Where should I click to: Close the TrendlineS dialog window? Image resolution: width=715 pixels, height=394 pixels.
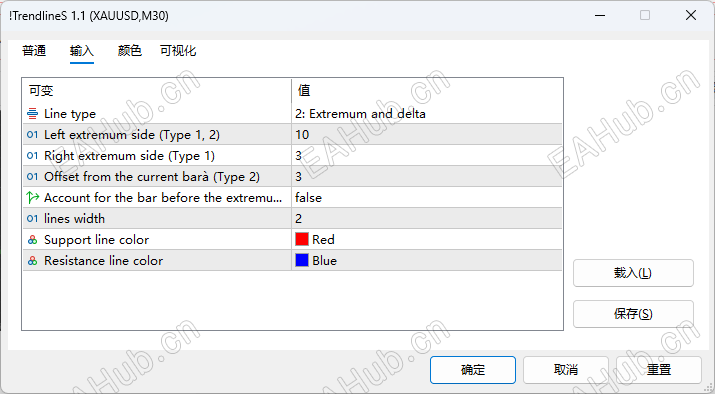point(691,16)
